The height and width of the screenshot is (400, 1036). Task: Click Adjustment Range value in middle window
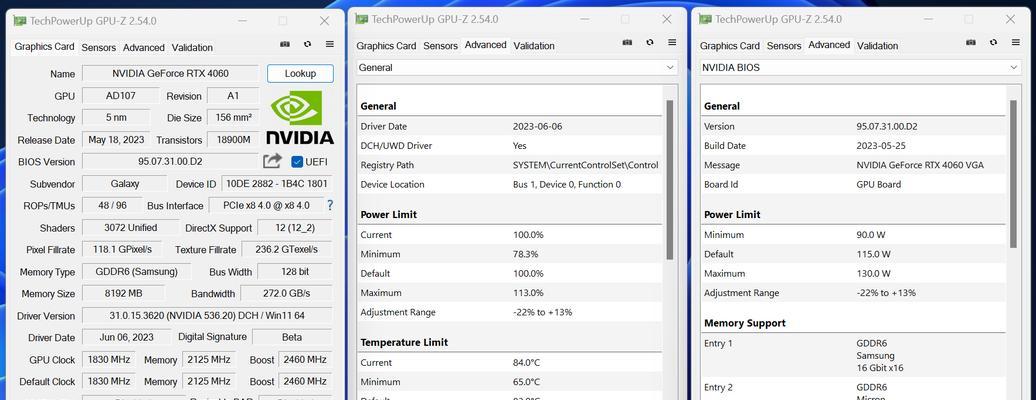[542, 312]
